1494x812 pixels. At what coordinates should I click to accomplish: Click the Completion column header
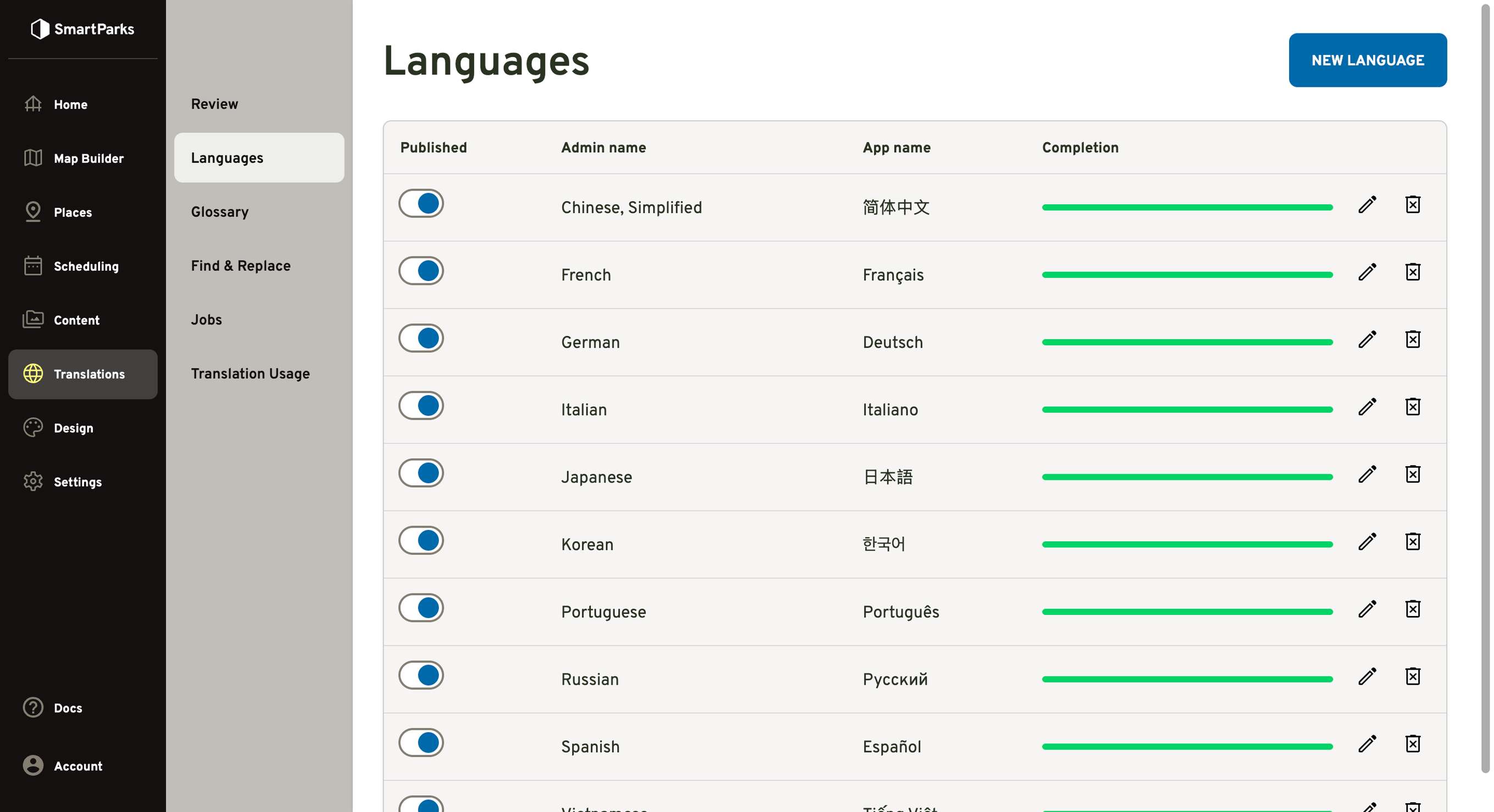coord(1080,148)
